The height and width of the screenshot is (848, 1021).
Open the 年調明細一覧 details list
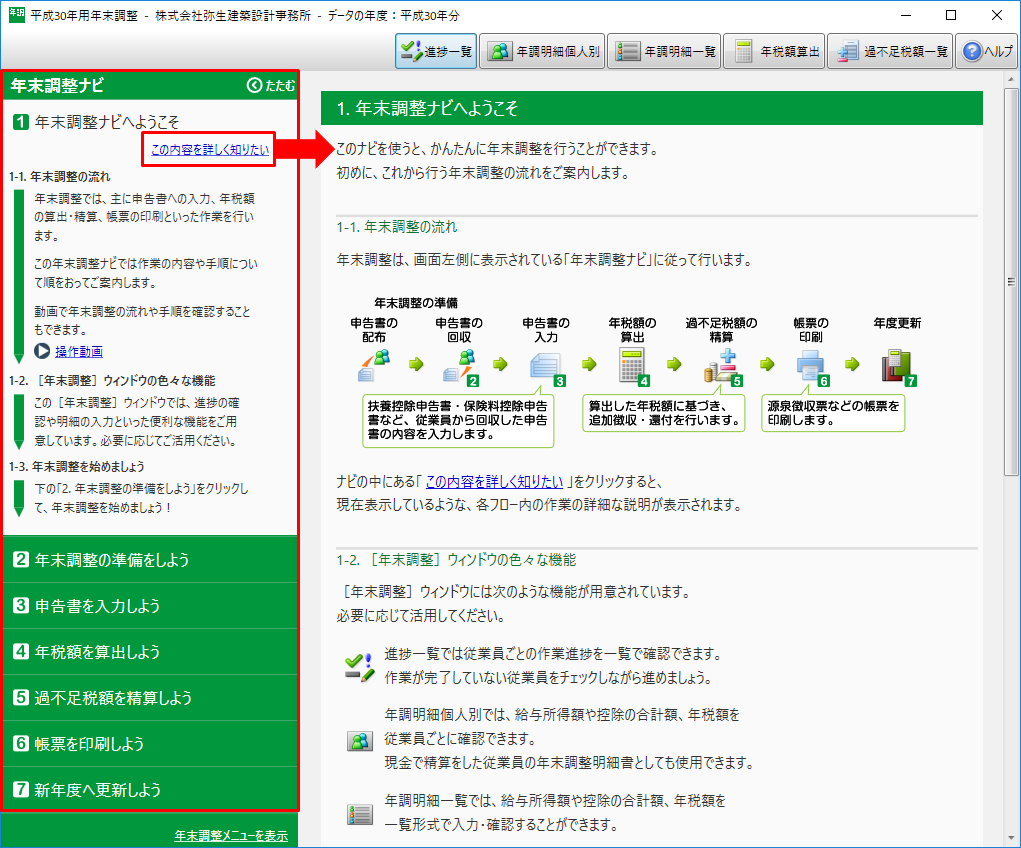click(x=666, y=51)
